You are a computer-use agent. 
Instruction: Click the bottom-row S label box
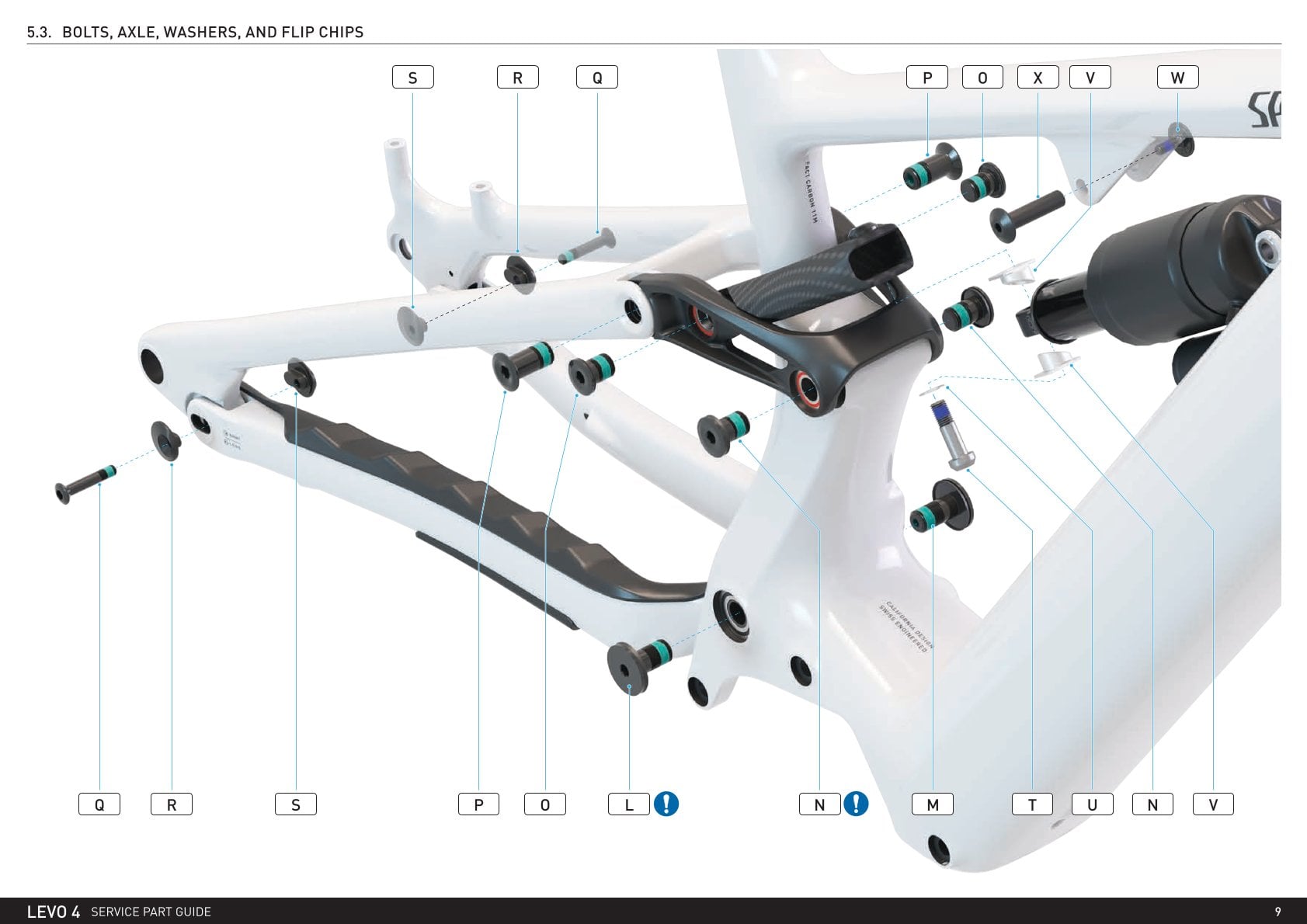point(296,804)
